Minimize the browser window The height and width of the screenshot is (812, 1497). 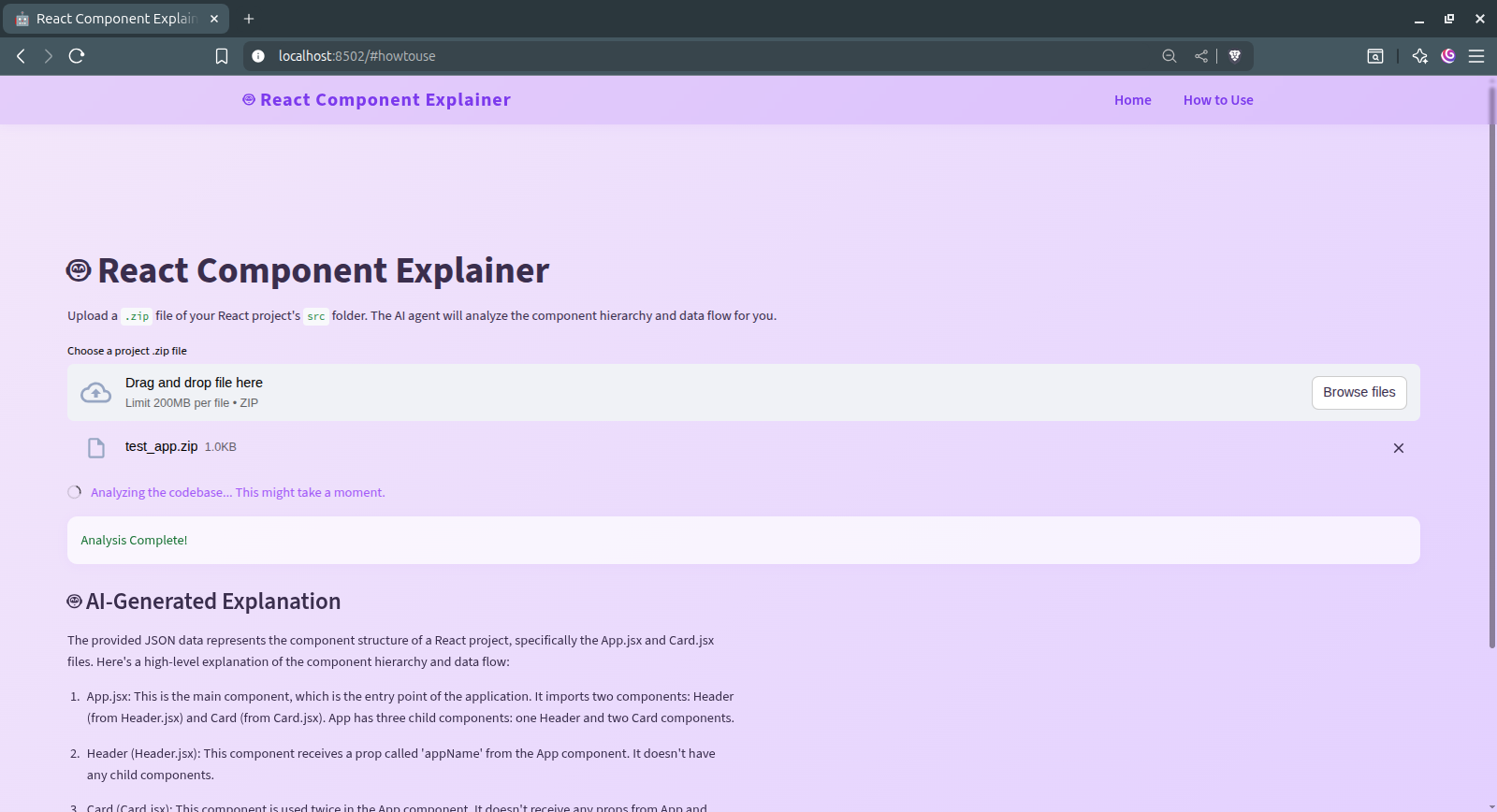tap(1419, 19)
